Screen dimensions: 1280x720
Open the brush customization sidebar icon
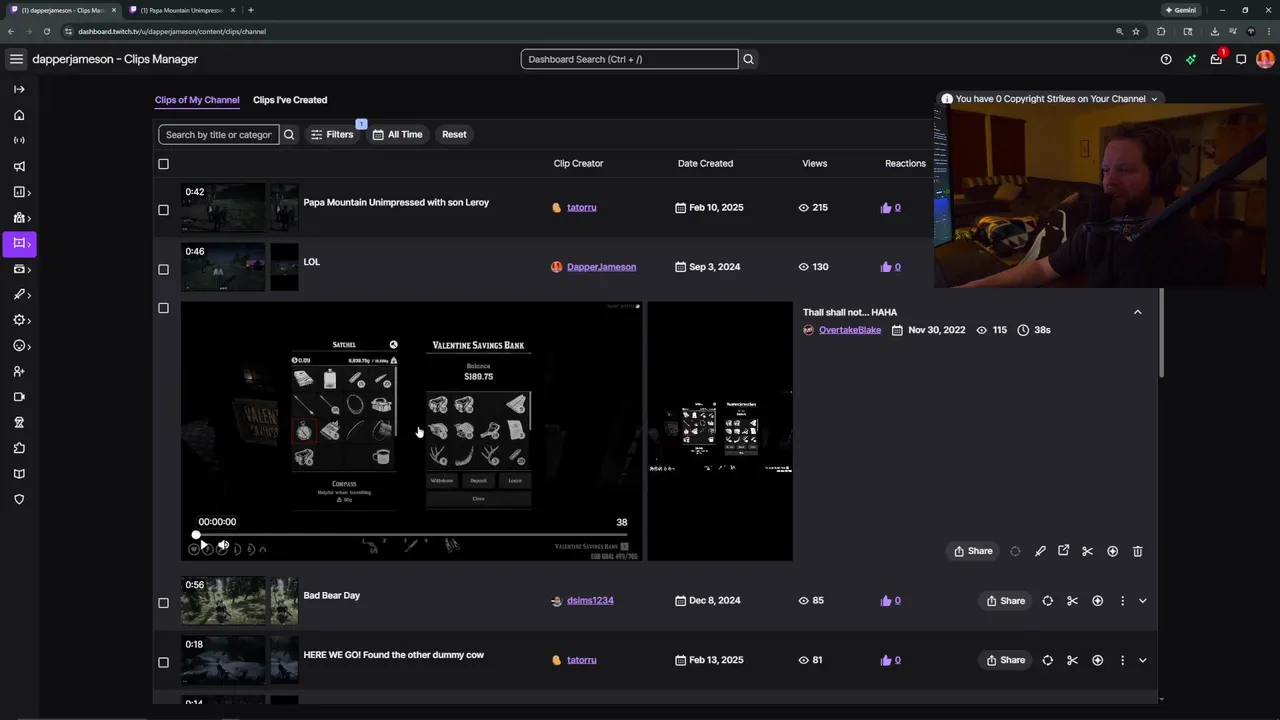pyautogui.click(x=19, y=295)
